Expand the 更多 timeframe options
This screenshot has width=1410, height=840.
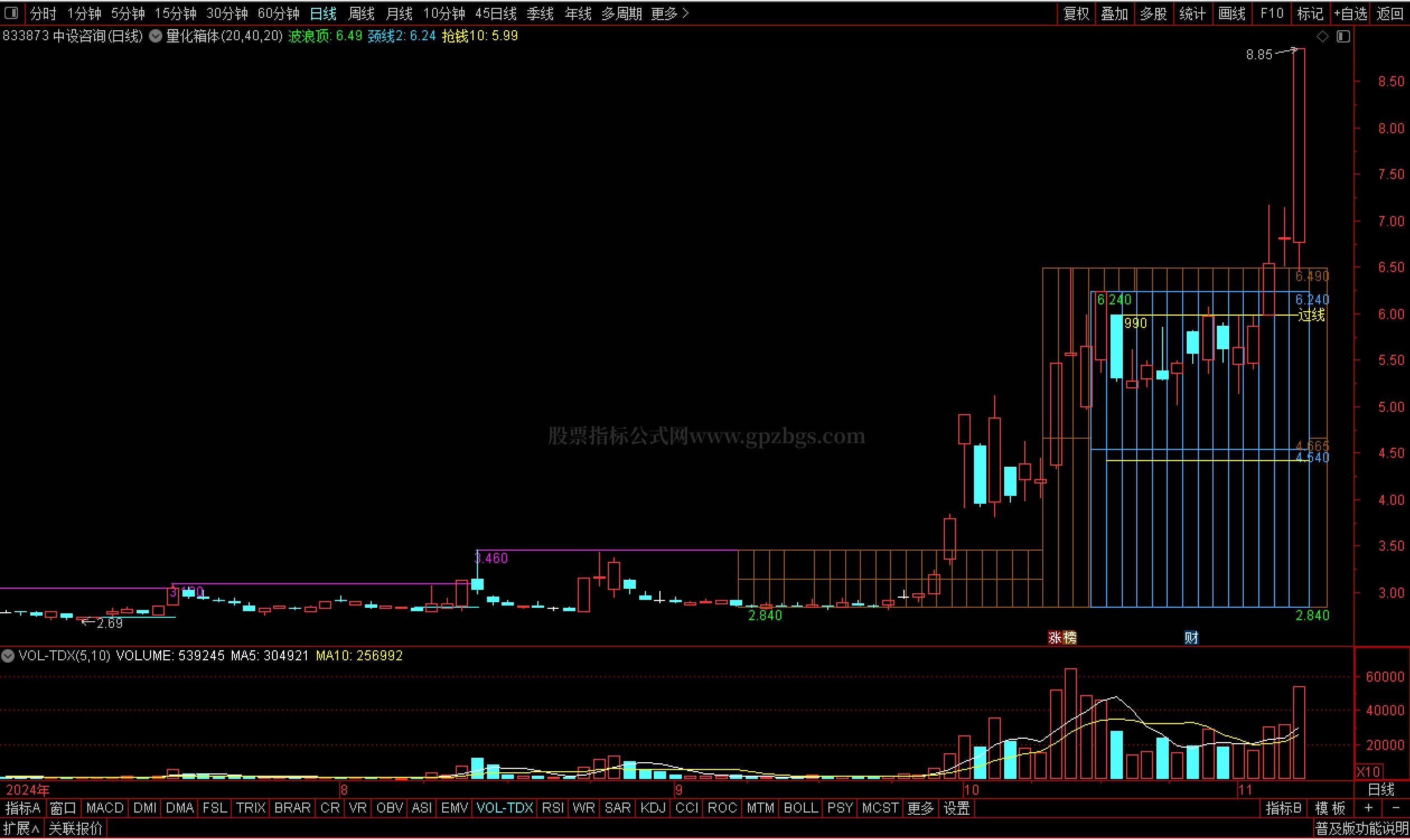pyautogui.click(x=669, y=13)
